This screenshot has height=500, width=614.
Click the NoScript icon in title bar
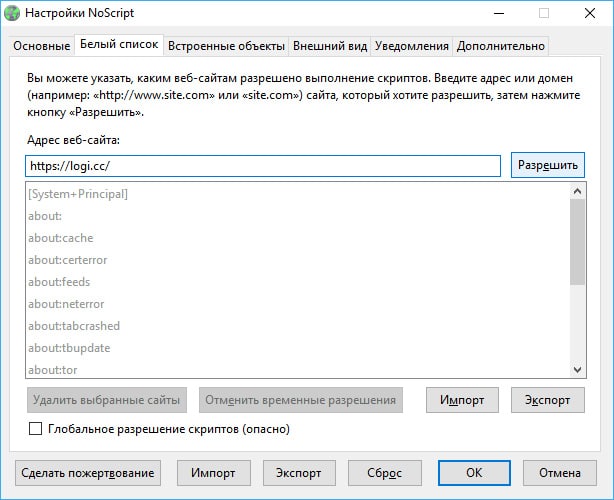(x=13, y=14)
